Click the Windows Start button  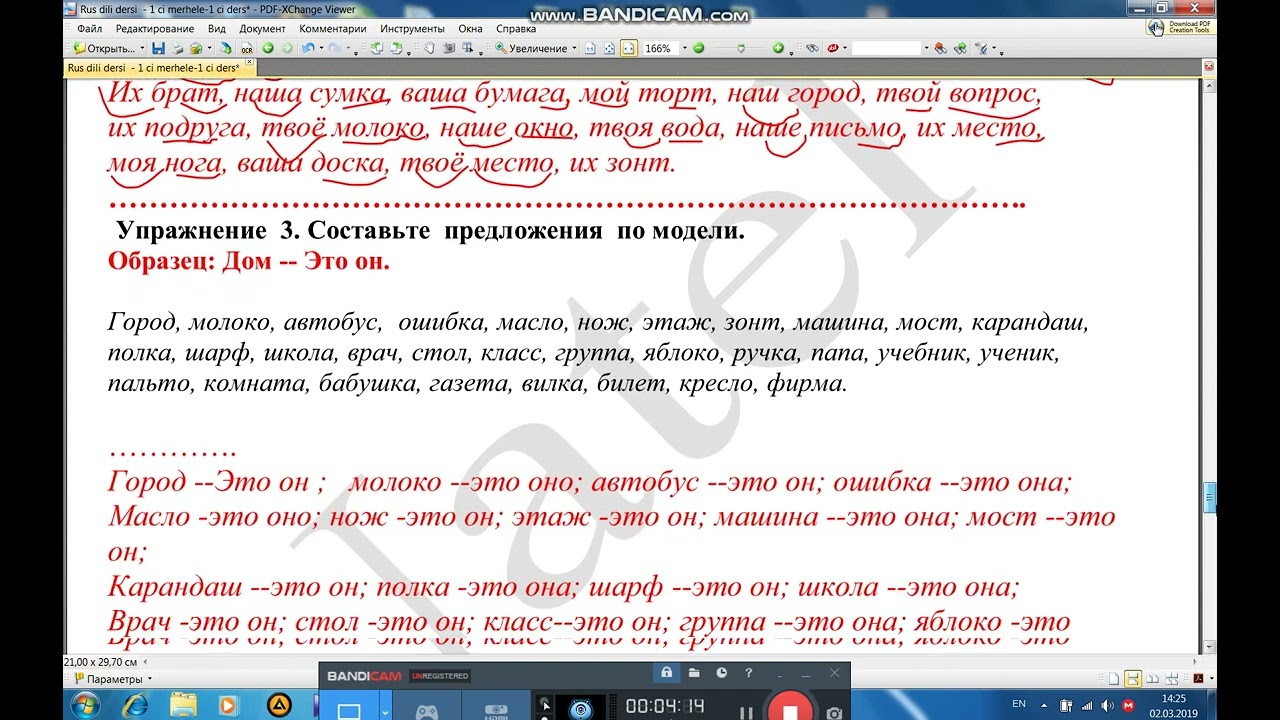[86, 705]
